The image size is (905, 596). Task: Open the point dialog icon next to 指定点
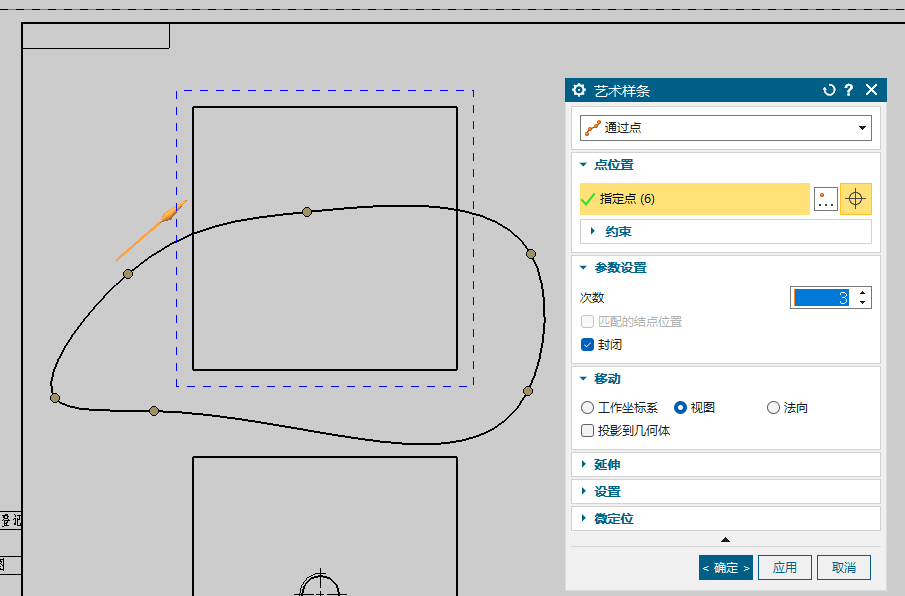pyautogui.click(x=825, y=199)
